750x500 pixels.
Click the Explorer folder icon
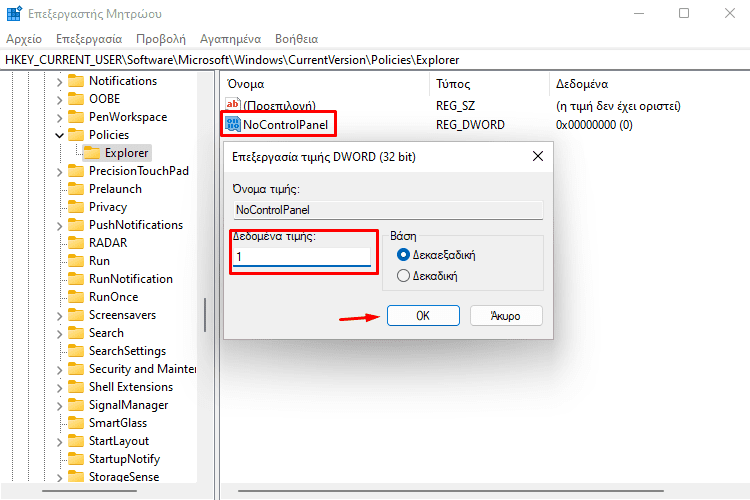point(92,153)
